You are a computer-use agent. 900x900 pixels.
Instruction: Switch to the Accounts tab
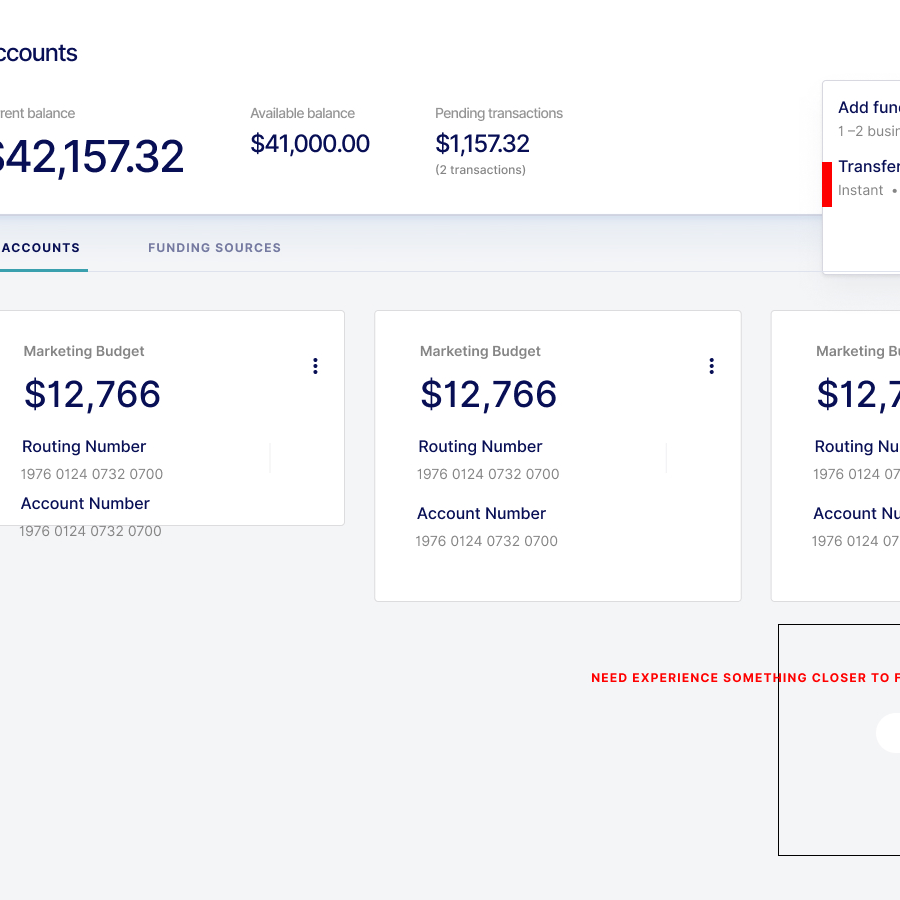point(40,248)
